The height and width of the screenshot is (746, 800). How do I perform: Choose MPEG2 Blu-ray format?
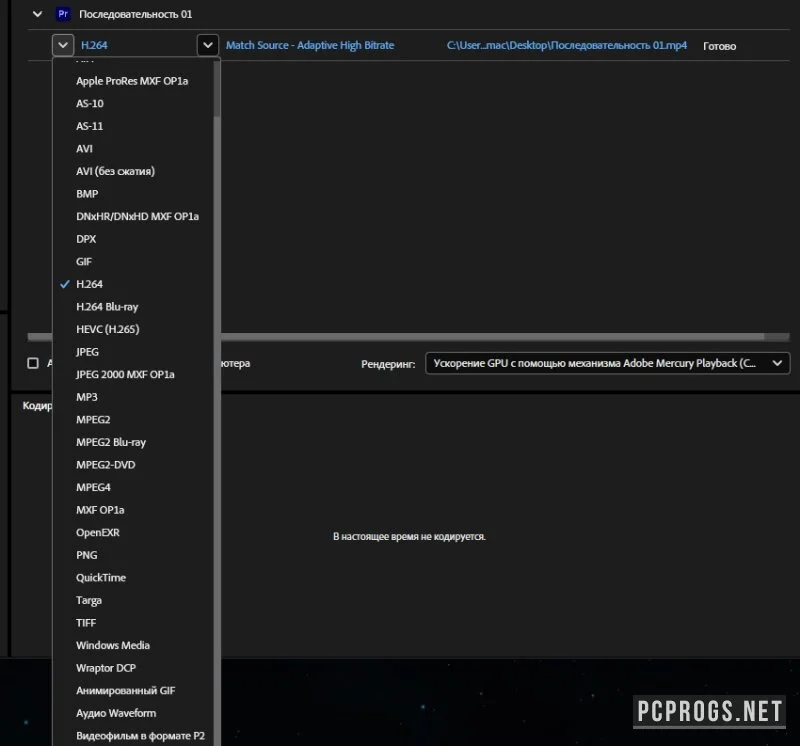tap(111, 442)
